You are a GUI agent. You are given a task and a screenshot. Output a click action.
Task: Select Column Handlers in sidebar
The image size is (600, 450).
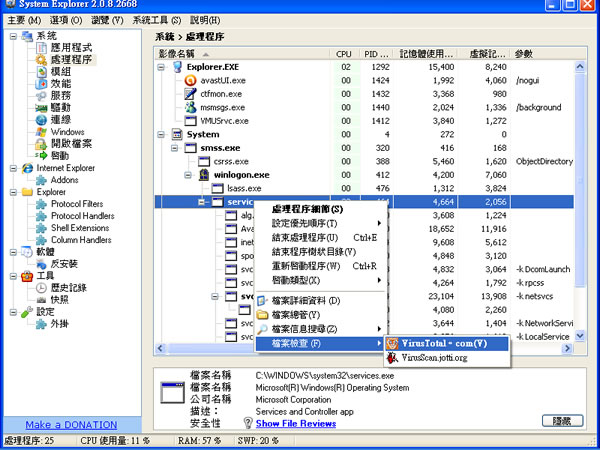click(x=81, y=240)
